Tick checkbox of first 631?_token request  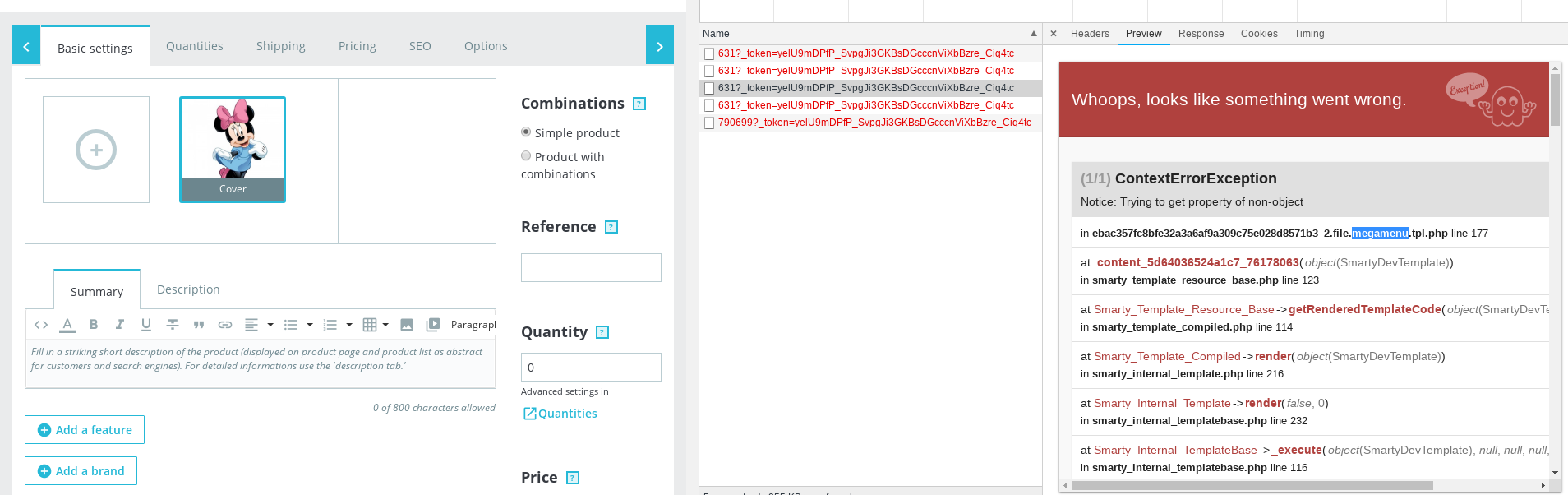point(709,53)
